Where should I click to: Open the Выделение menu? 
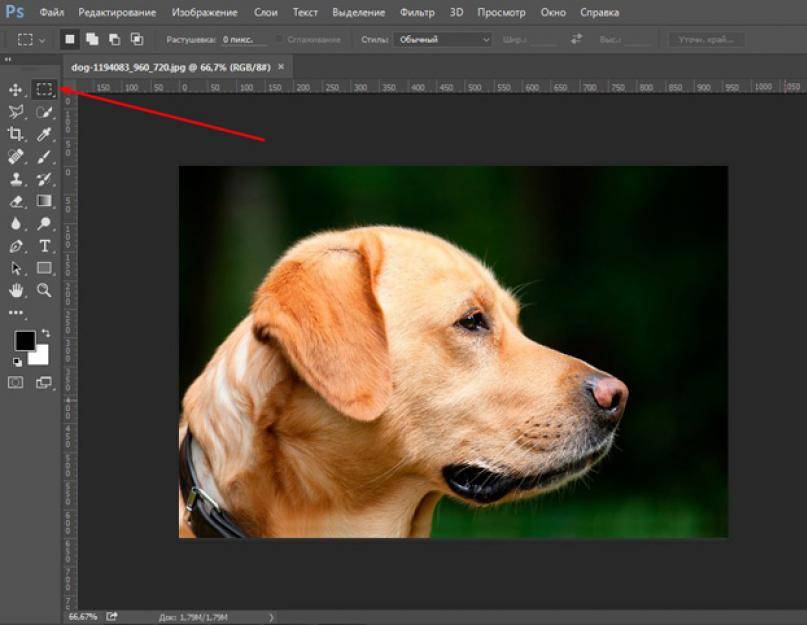pyautogui.click(x=359, y=12)
